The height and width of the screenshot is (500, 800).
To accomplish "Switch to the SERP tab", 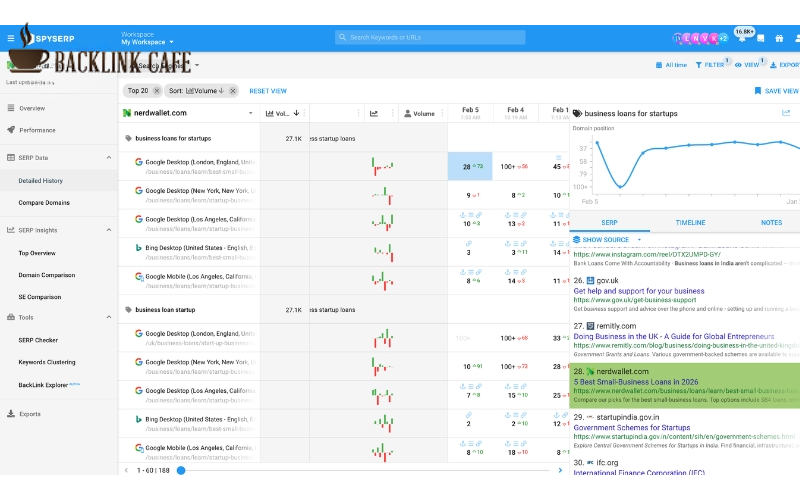I will coord(609,222).
